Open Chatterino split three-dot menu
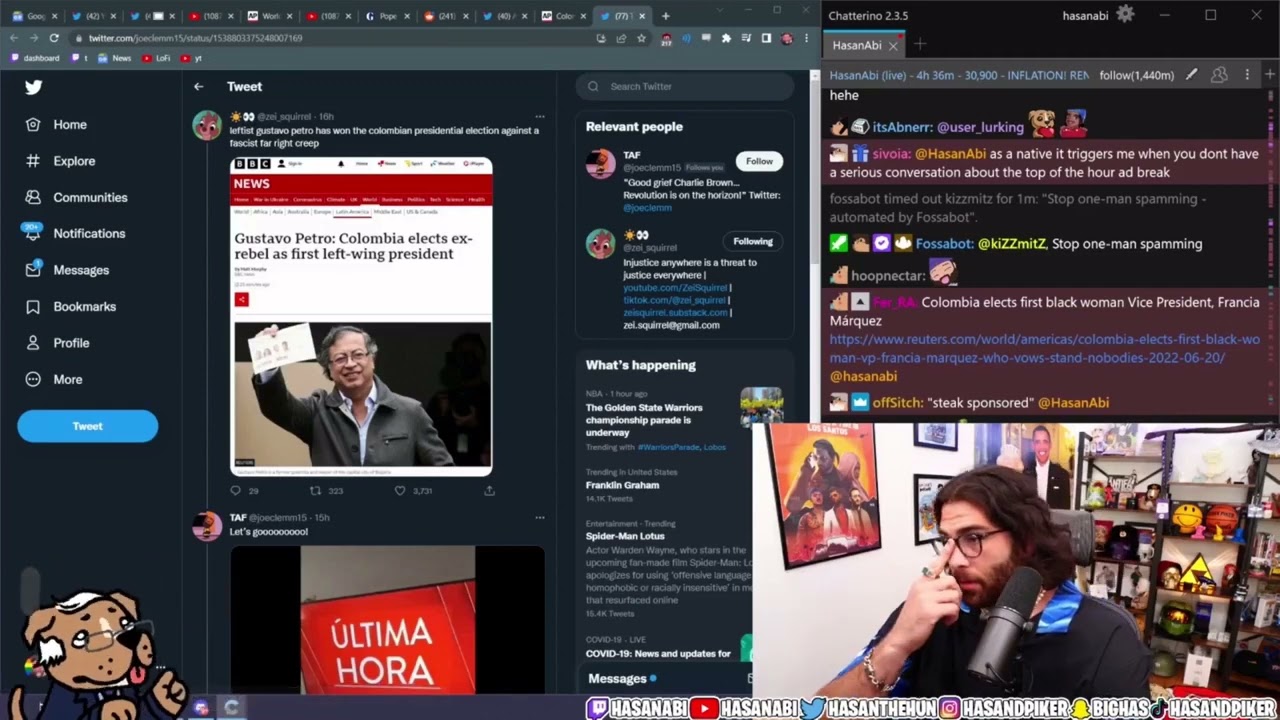The width and height of the screenshot is (1280, 720). (x=1247, y=75)
